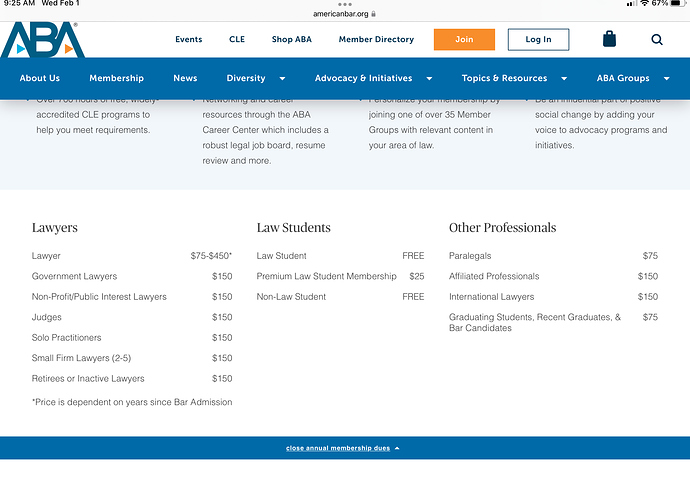Screen dimensions: 690x493
Task: Click the Lawyers heading
Action: coord(55,228)
